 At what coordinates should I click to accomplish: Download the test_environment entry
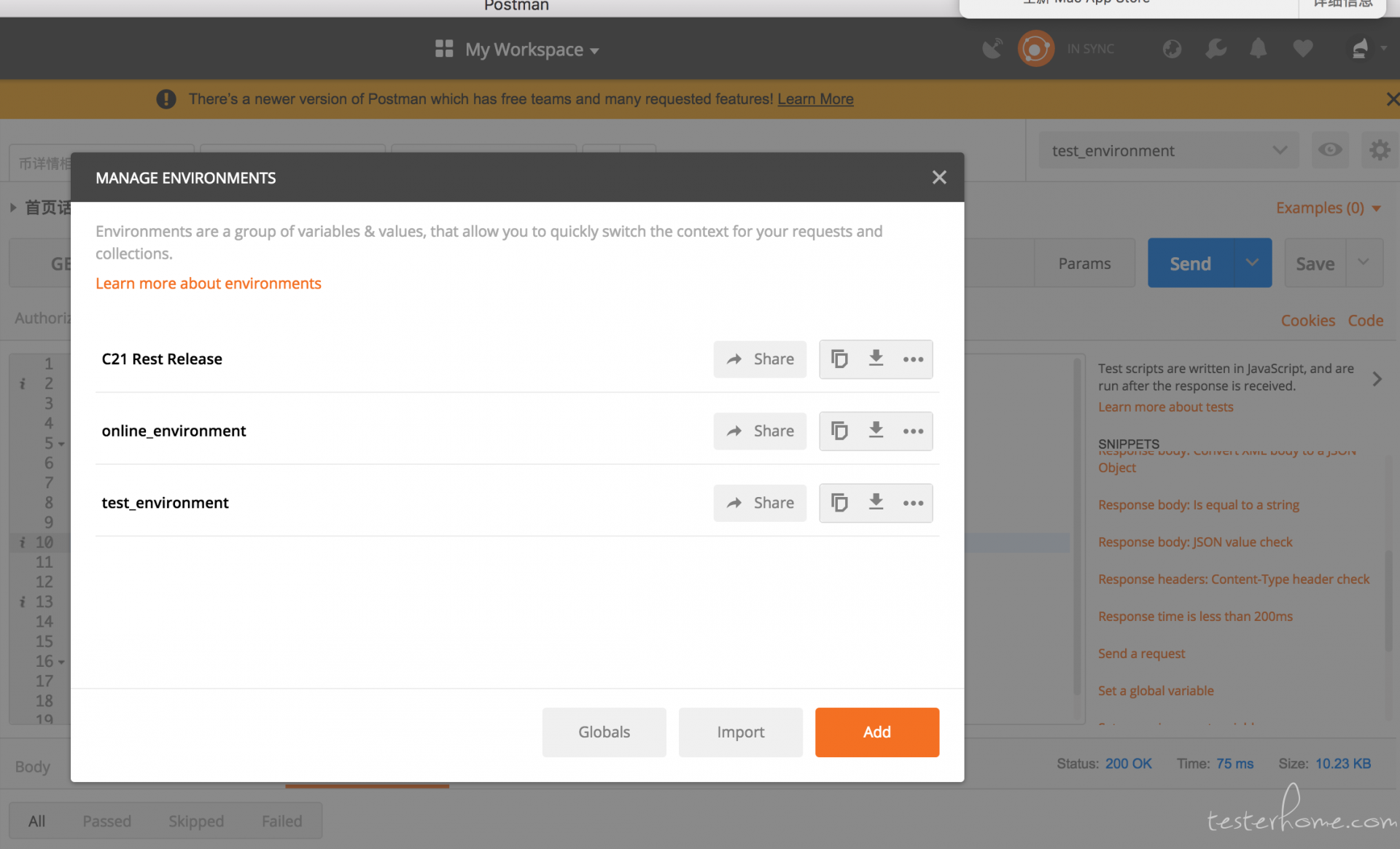click(876, 502)
